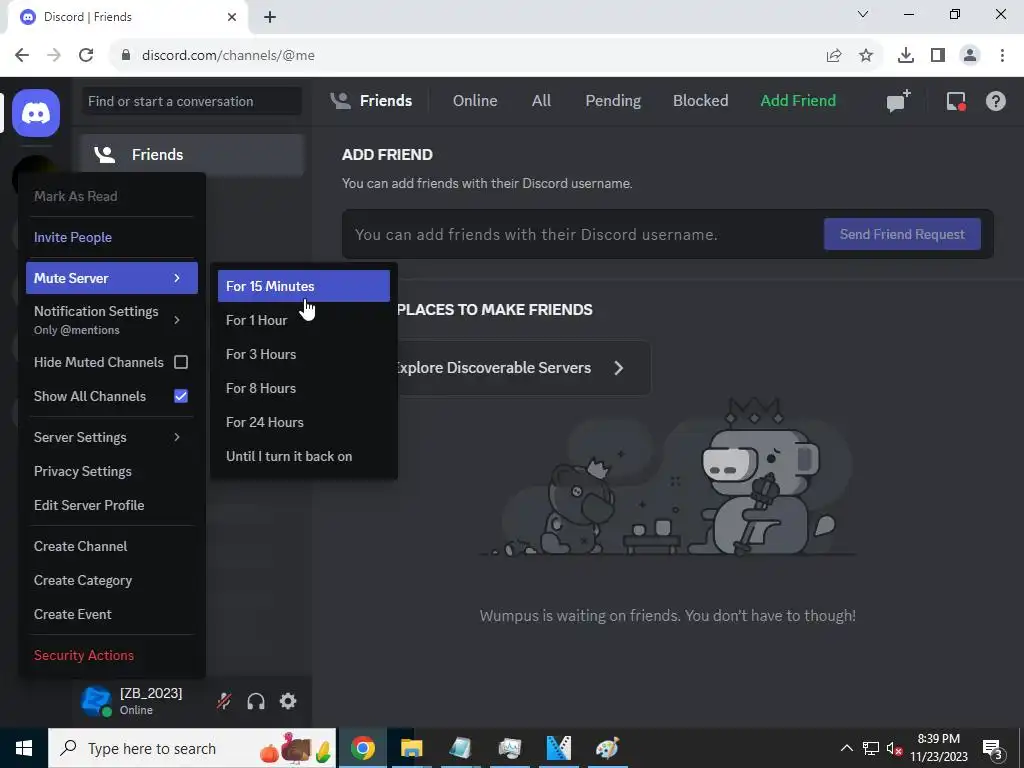Mute server For 24 Hours
1024x768 pixels.
point(304,422)
